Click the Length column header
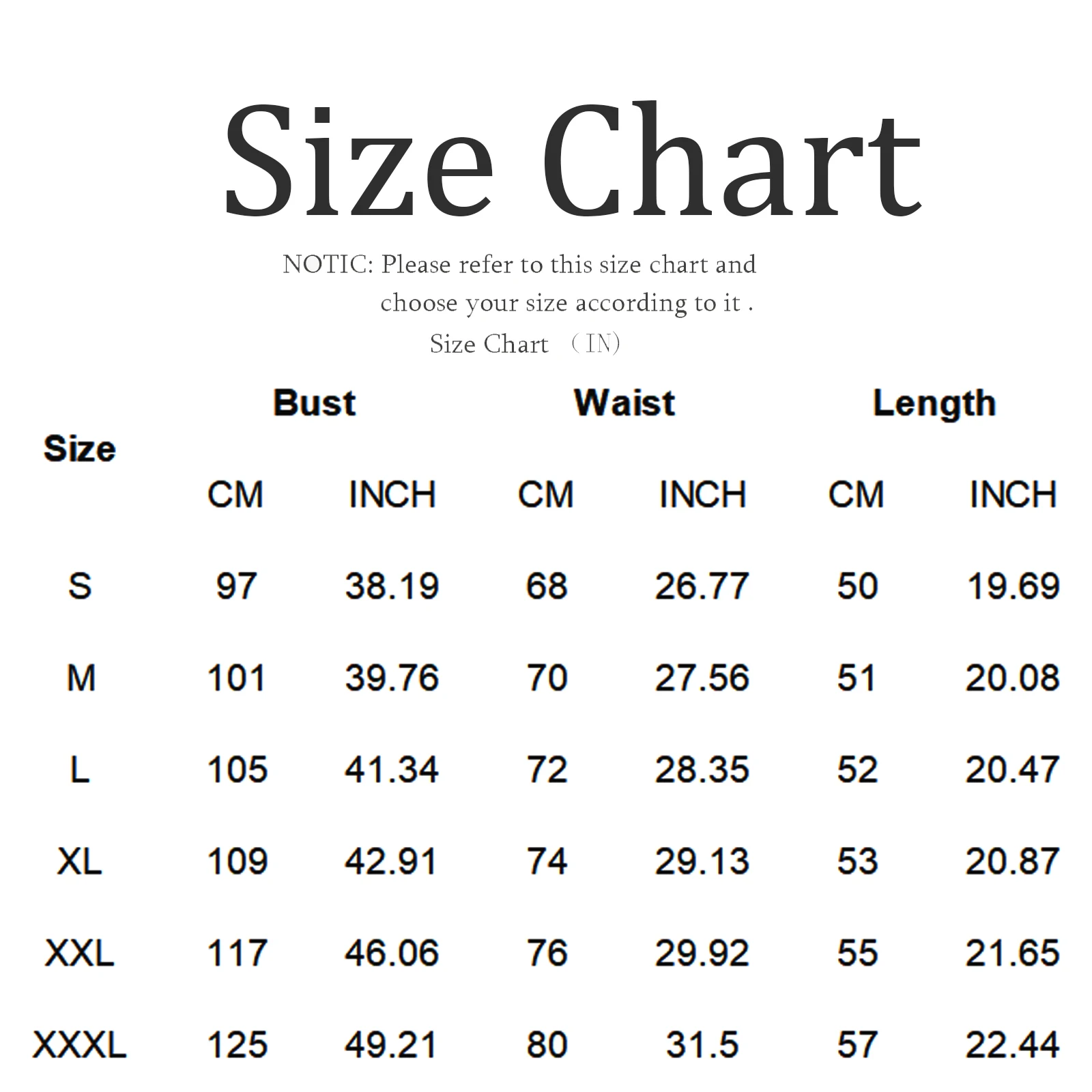Screen dimensions: 1092x1092 934,403
